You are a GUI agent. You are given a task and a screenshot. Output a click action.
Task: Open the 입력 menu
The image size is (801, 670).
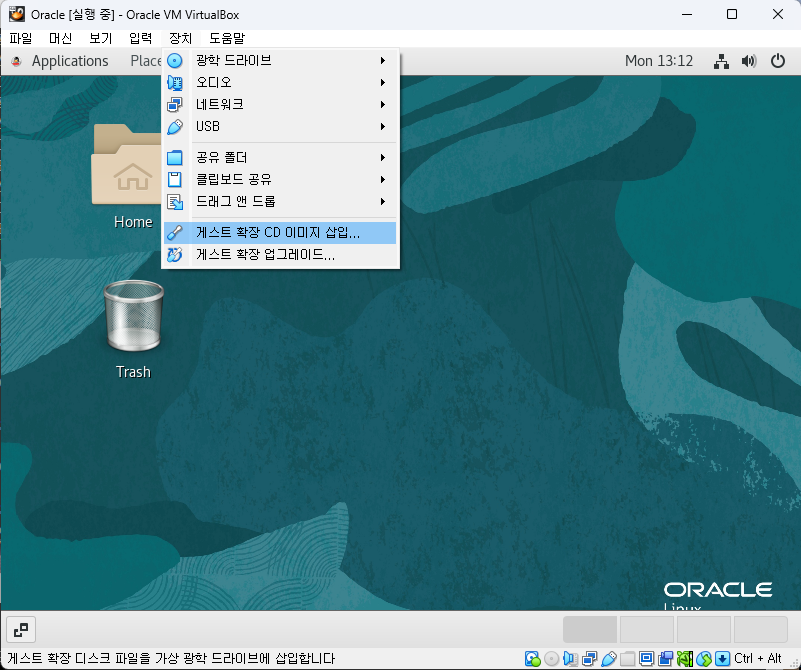140,38
